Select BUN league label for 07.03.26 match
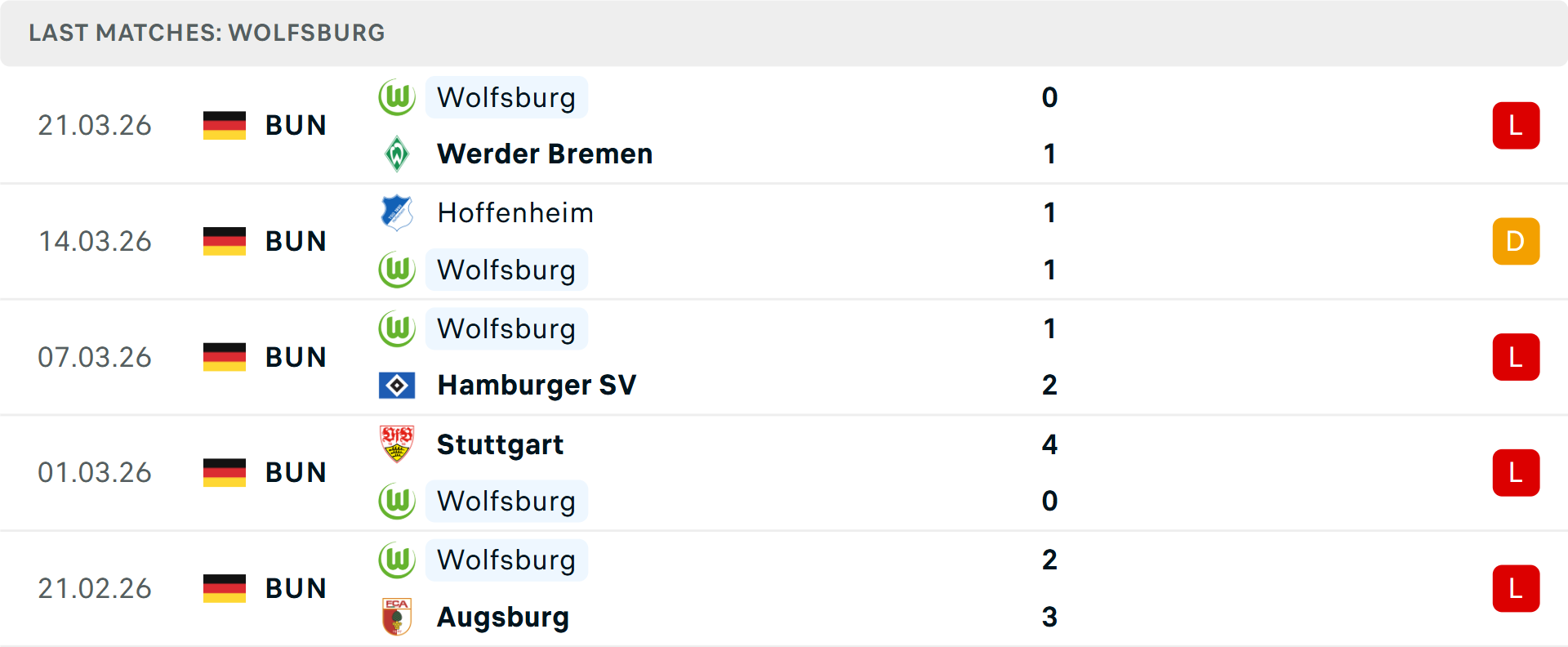The width and height of the screenshot is (1568, 647). coord(296,357)
